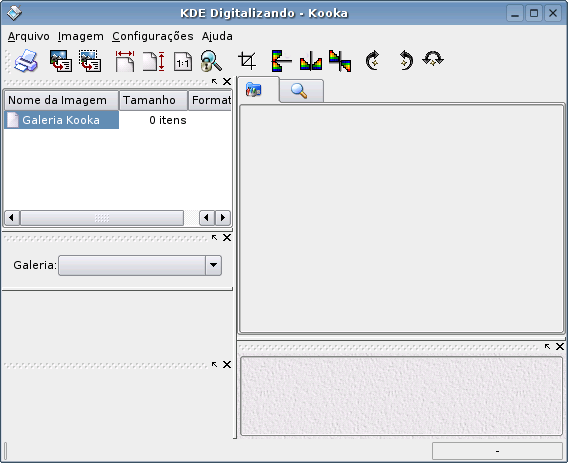Image resolution: width=568 pixels, height=463 pixels.
Task: Click the Galeria combo box field
Action: (140, 265)
